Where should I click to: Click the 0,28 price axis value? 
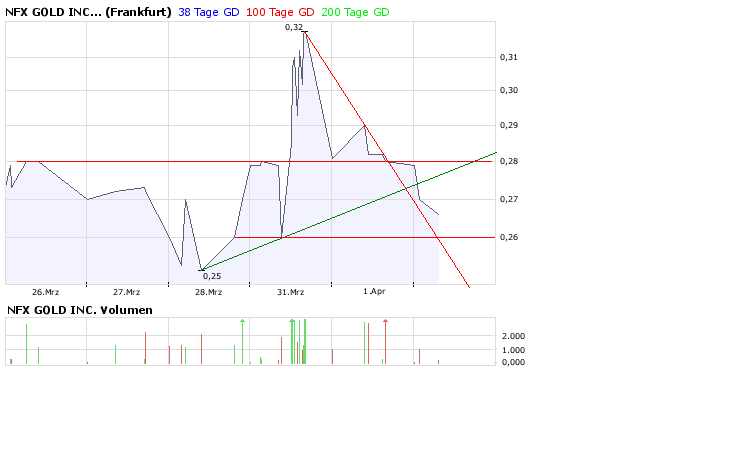click(x=509, y=161)
